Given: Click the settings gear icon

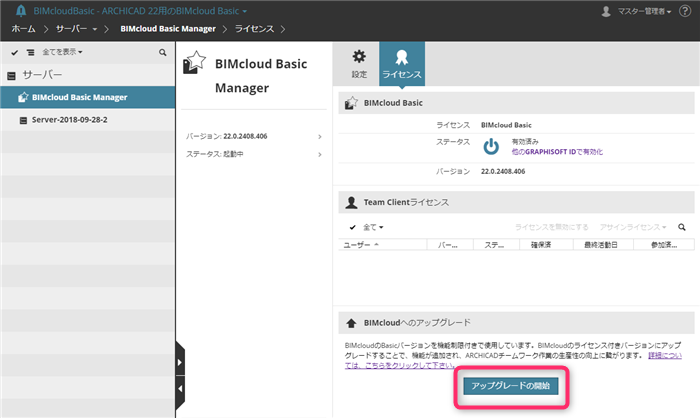Looking at the screenshot, I should 359,57.
